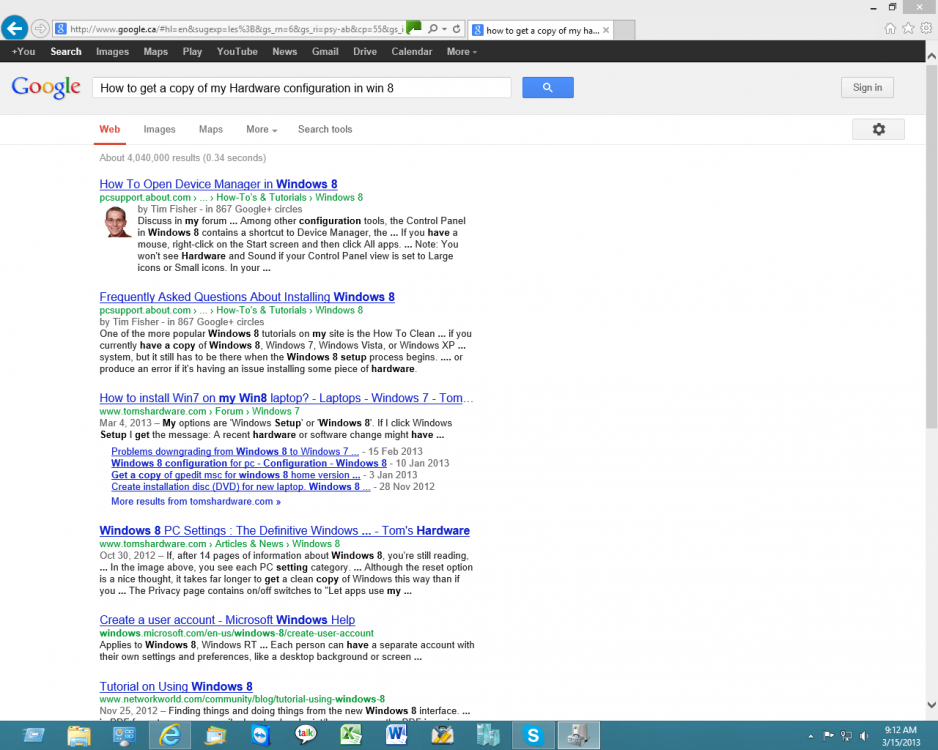Viewport: 938px width, 750px height.
Task: Open search settings gear button
Action: coord(878,129)
